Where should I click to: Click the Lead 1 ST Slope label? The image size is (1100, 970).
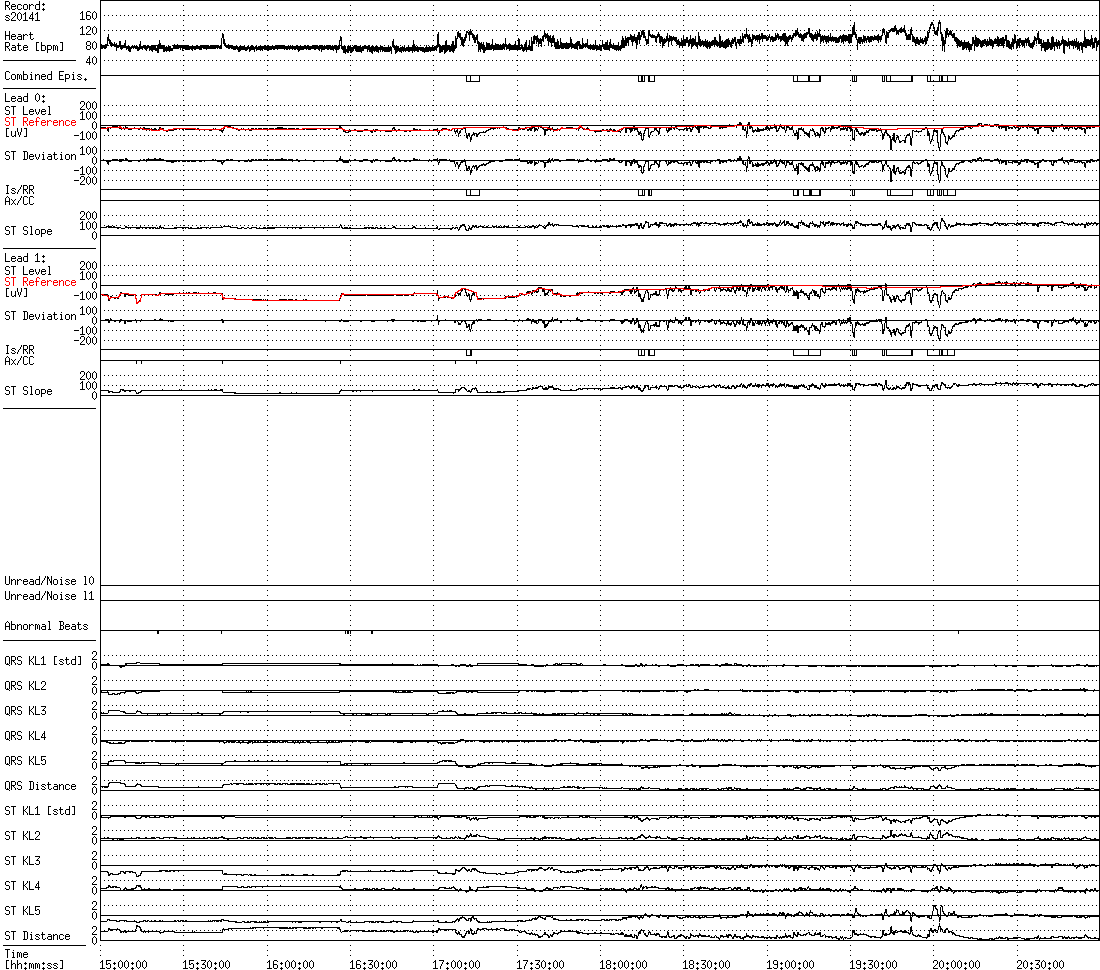click(28, 391)
